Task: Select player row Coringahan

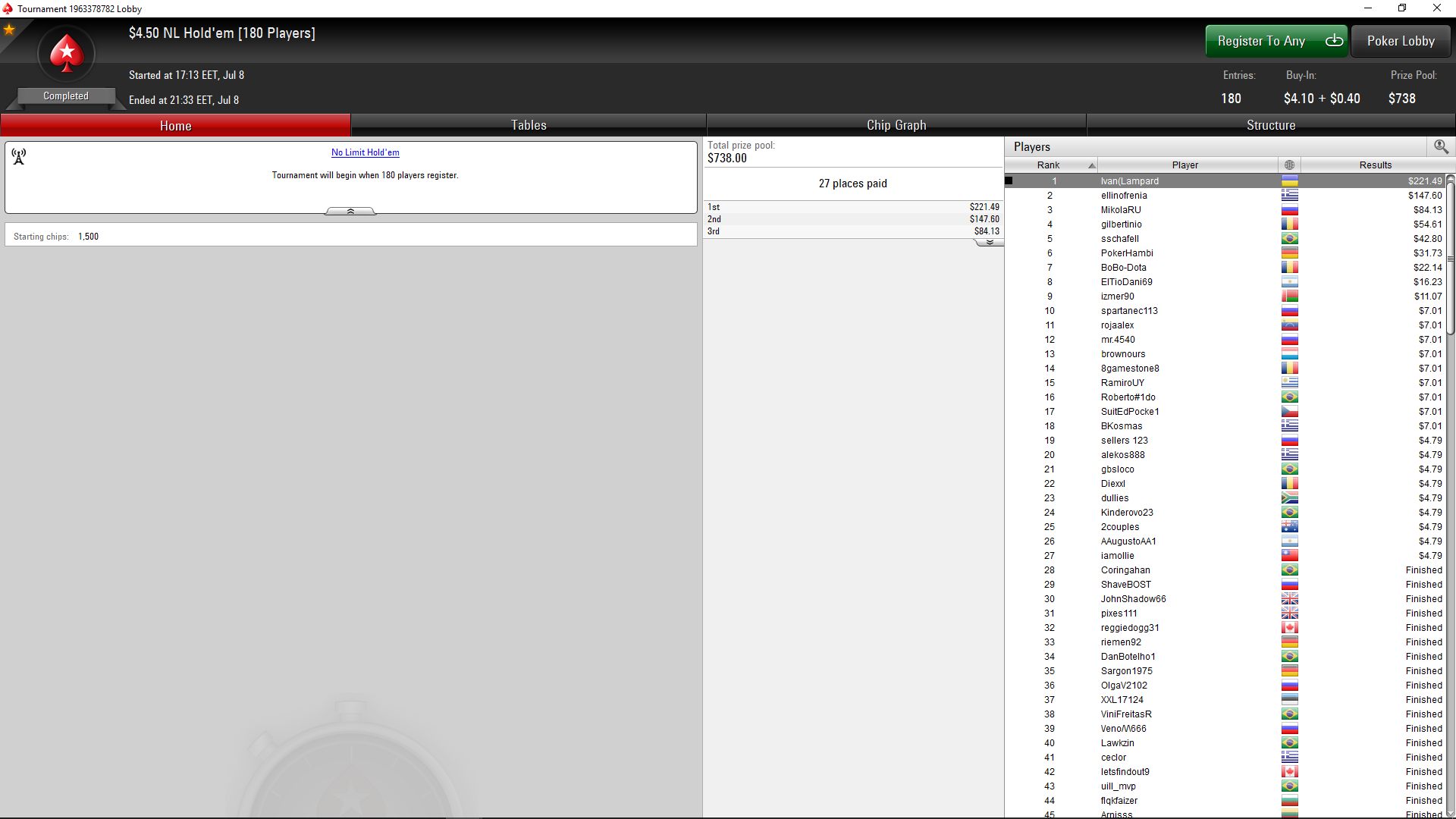Action: coord(1225,570)
